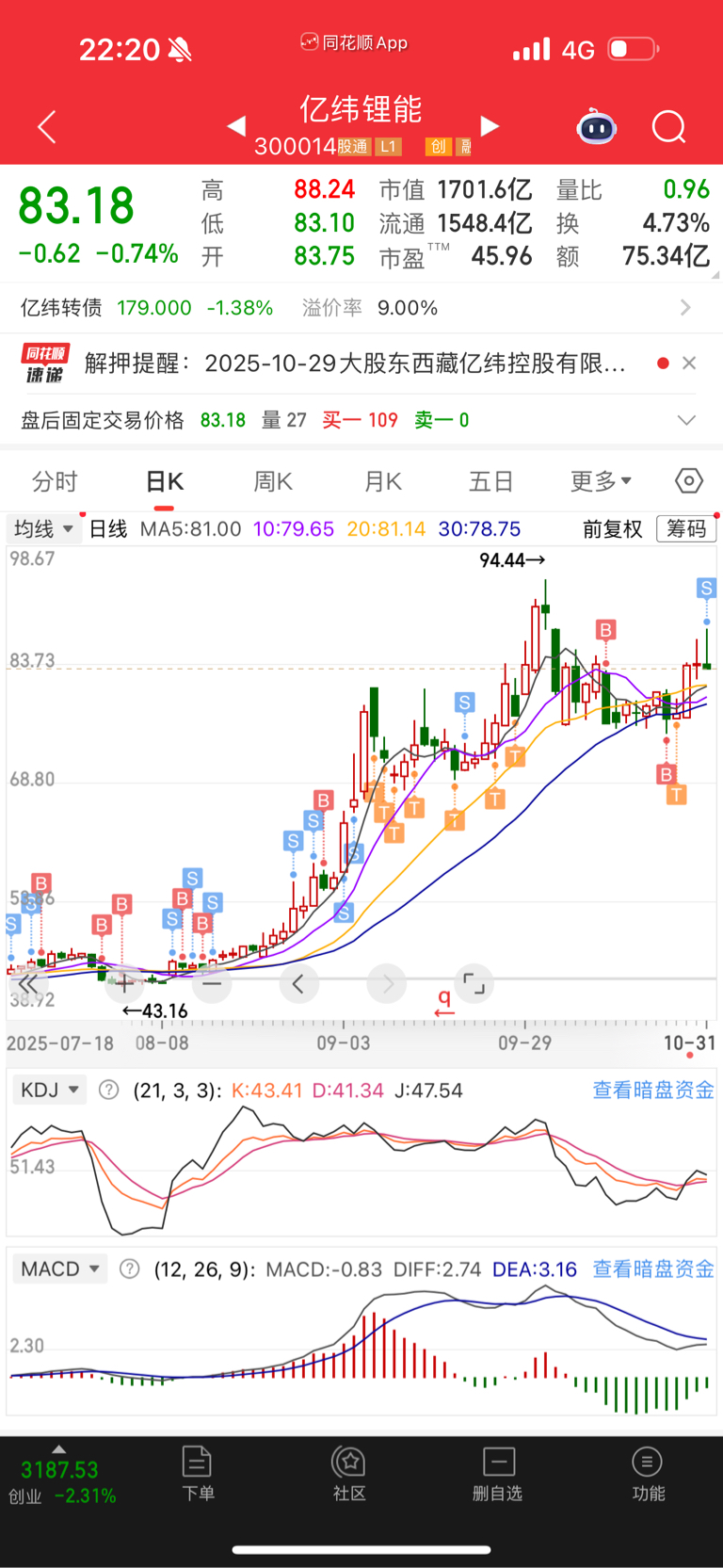Tap the 43.16 low price label
The height and width of the screenshot is (1568, 723).
click(x=155, y=1010)
